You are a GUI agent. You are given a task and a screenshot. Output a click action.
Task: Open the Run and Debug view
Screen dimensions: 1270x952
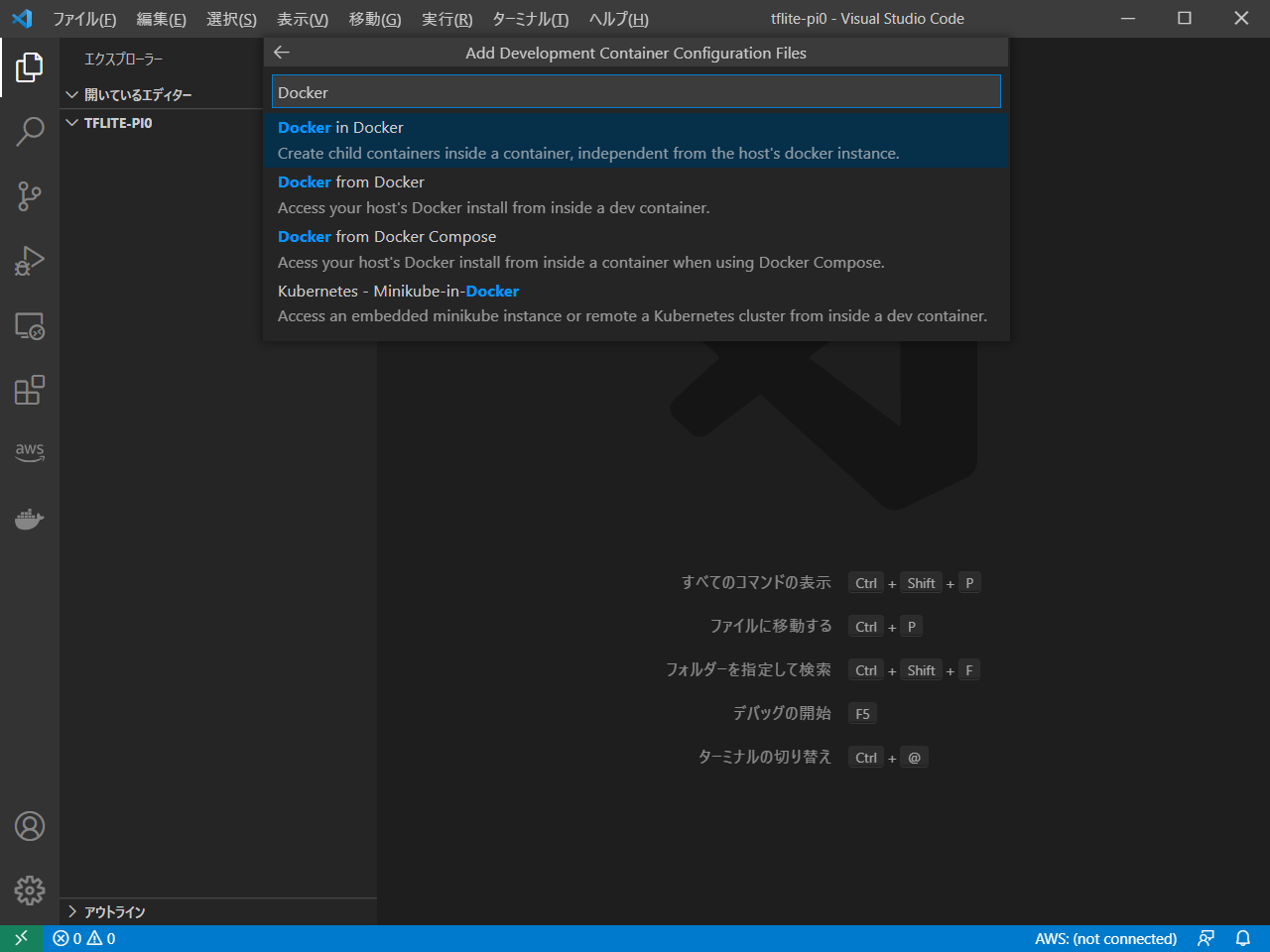tap(30, 261)
